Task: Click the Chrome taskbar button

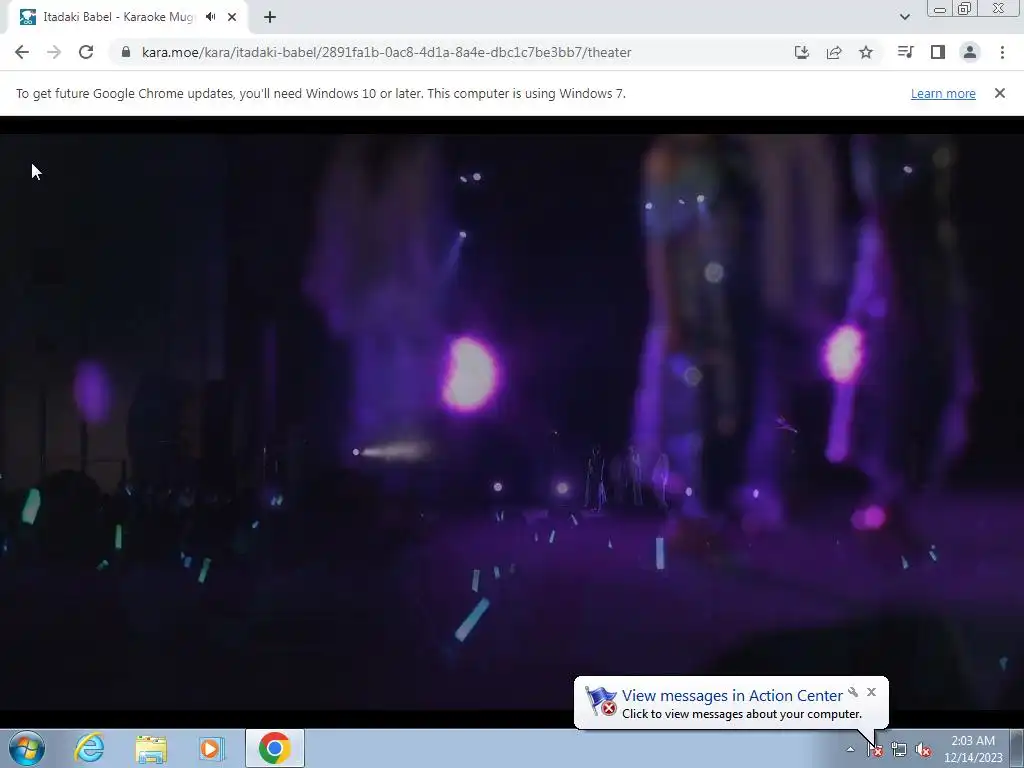Action: [275, 748]
